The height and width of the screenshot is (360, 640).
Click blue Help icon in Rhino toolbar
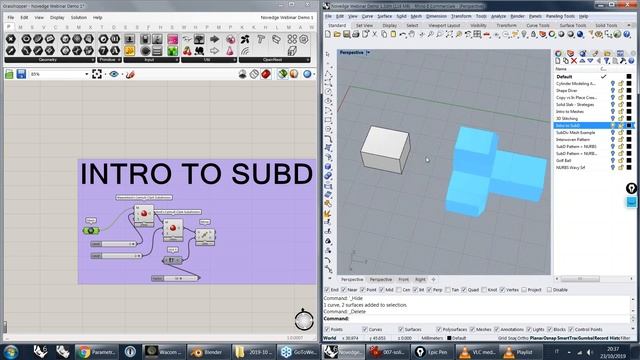click(627, 35)
